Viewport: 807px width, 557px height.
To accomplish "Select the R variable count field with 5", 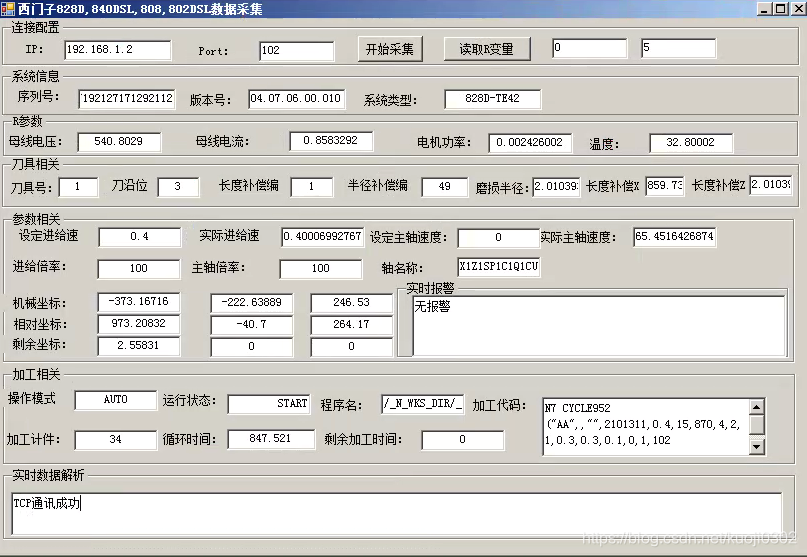I will (678, 48).
